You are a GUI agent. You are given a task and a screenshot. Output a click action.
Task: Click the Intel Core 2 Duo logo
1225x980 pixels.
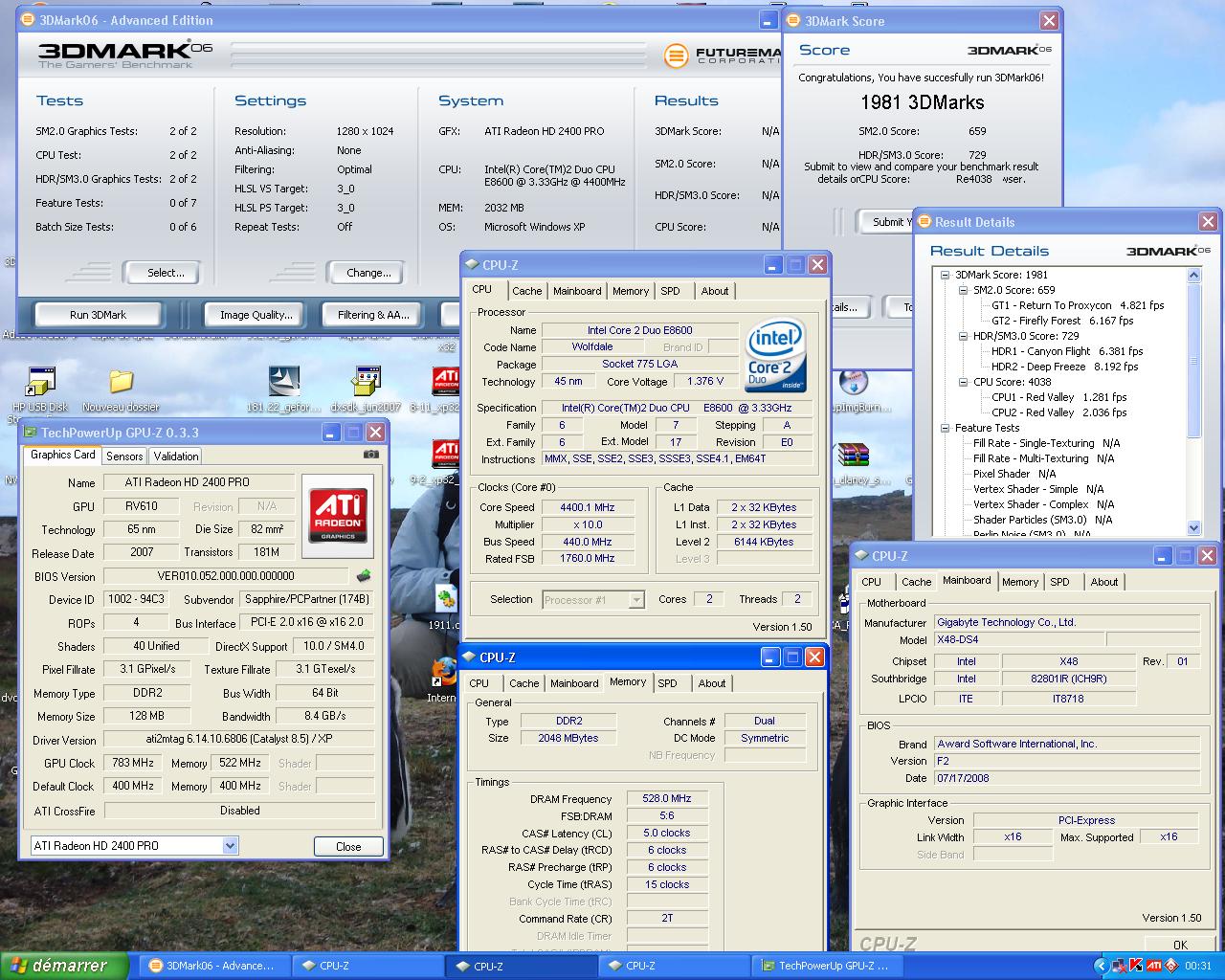point(774,354)
